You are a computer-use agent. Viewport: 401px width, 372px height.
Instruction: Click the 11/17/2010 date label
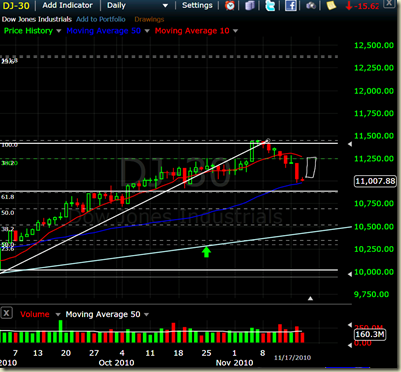[x=292, y=358]
